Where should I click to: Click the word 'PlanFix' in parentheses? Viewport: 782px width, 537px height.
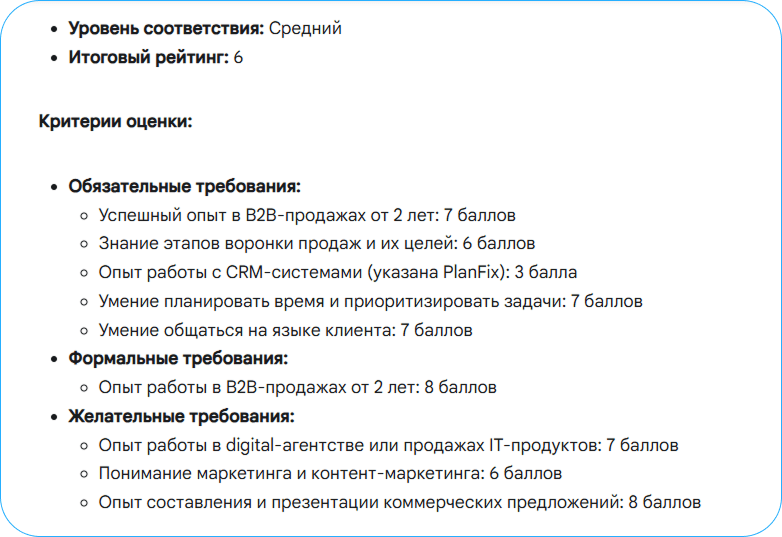471,272
